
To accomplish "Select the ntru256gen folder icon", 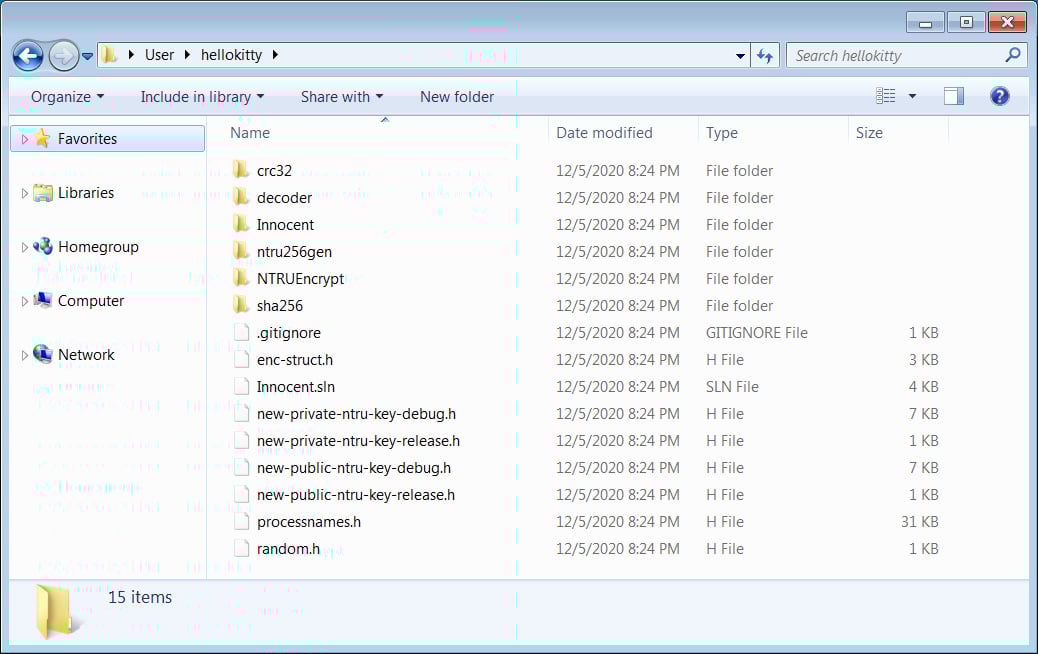I will click(241, 252).
